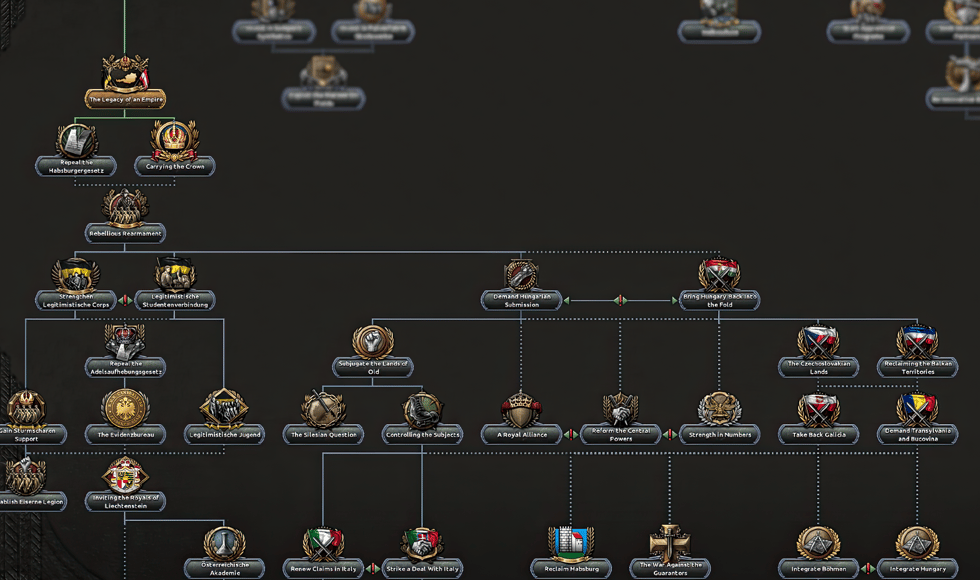Choose Strike a Deal With Italy focus
This screenshot has width=980, height=580.
click(422, 552)
